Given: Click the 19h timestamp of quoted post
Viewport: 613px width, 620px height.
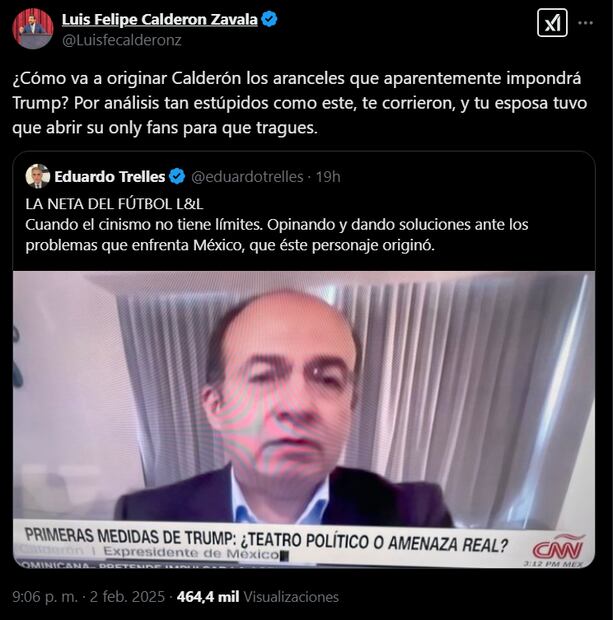Looking at the screenshot, I should point(328,177).
